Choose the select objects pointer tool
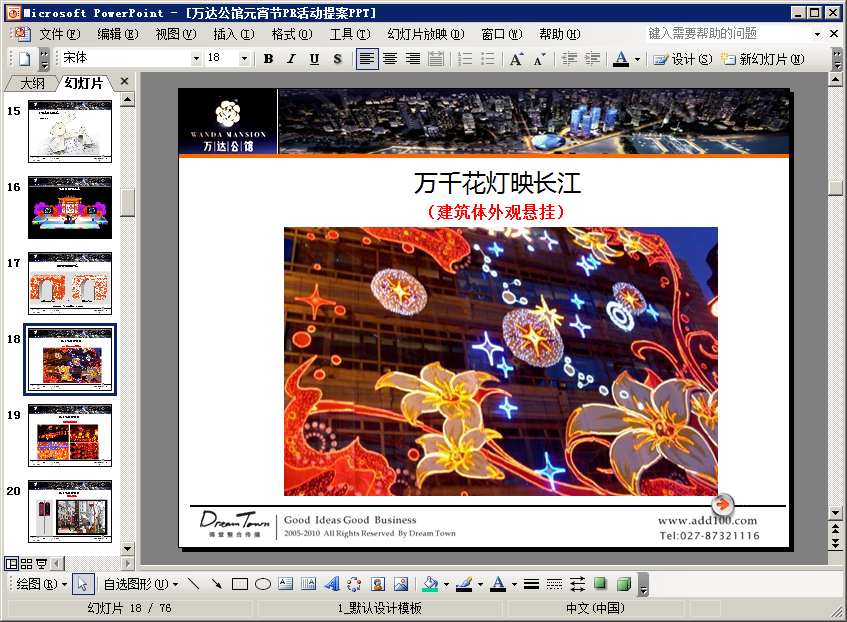Viewport: 847px width, 622px height. [x=83, y=584]
